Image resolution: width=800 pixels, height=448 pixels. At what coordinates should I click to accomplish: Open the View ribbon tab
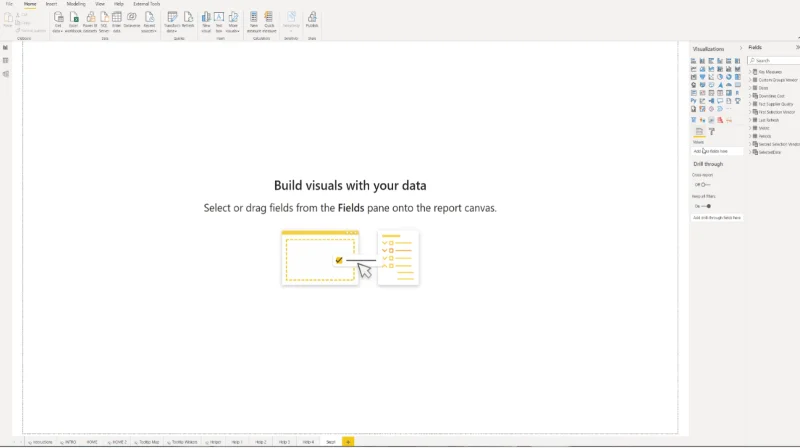tap(99, 4)
